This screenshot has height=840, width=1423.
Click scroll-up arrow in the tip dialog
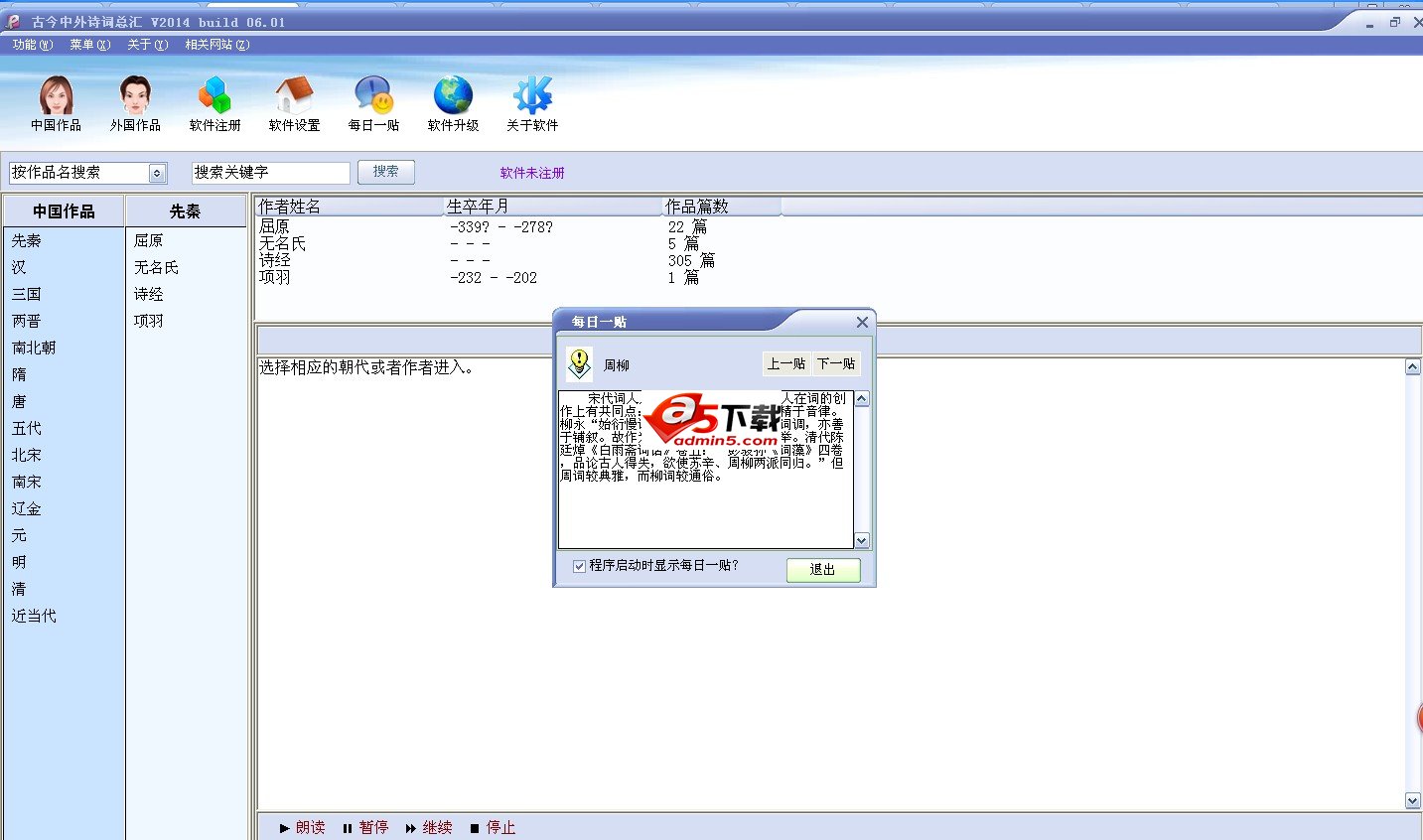862,399
